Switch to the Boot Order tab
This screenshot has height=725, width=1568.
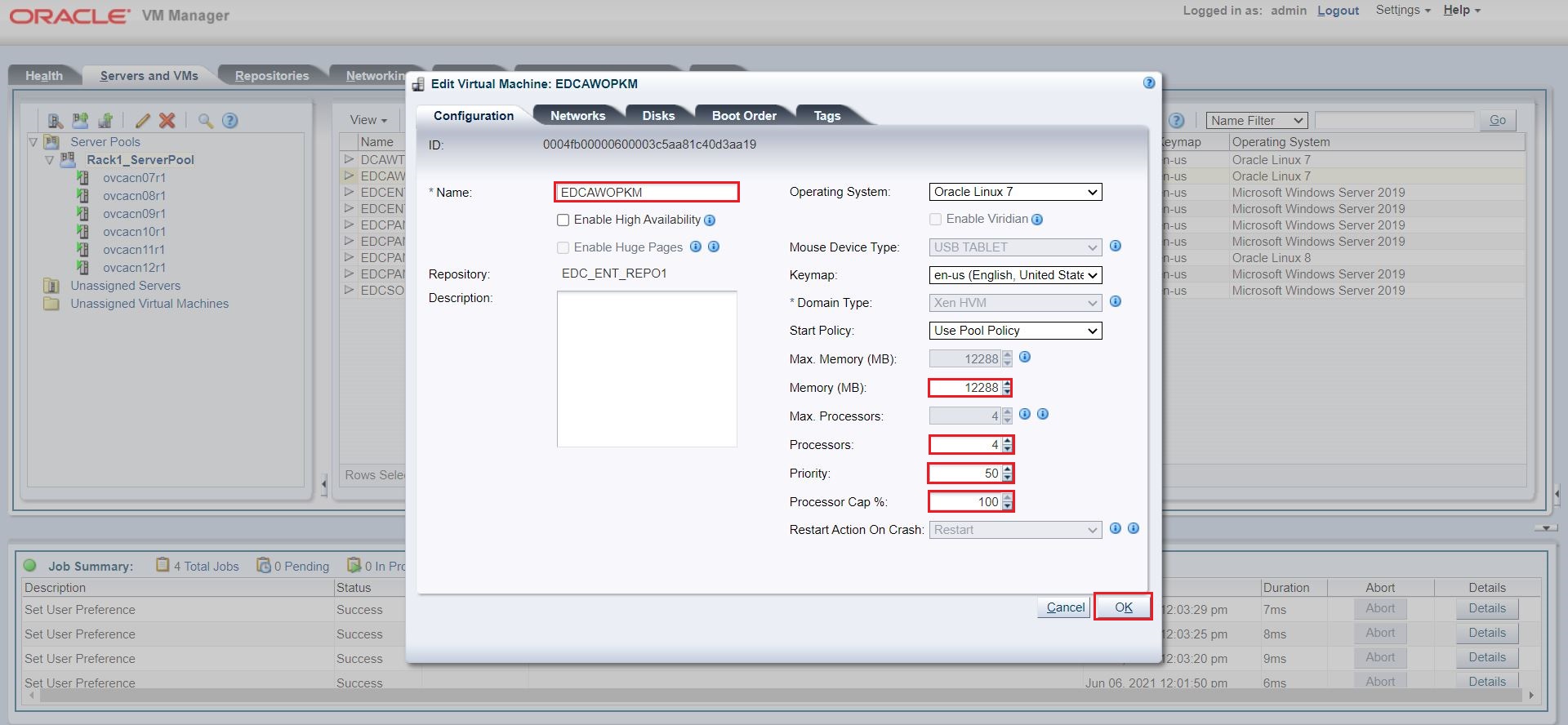[744, 115]
